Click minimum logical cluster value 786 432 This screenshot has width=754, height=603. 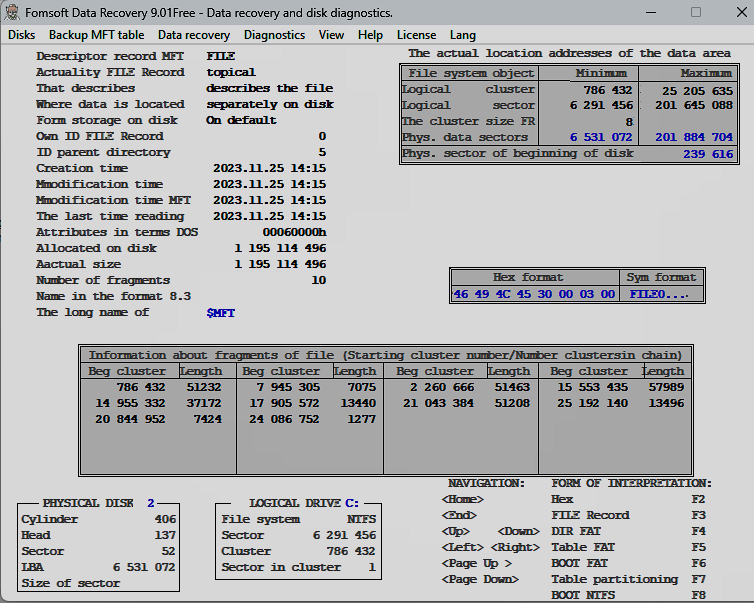[608, 90]
